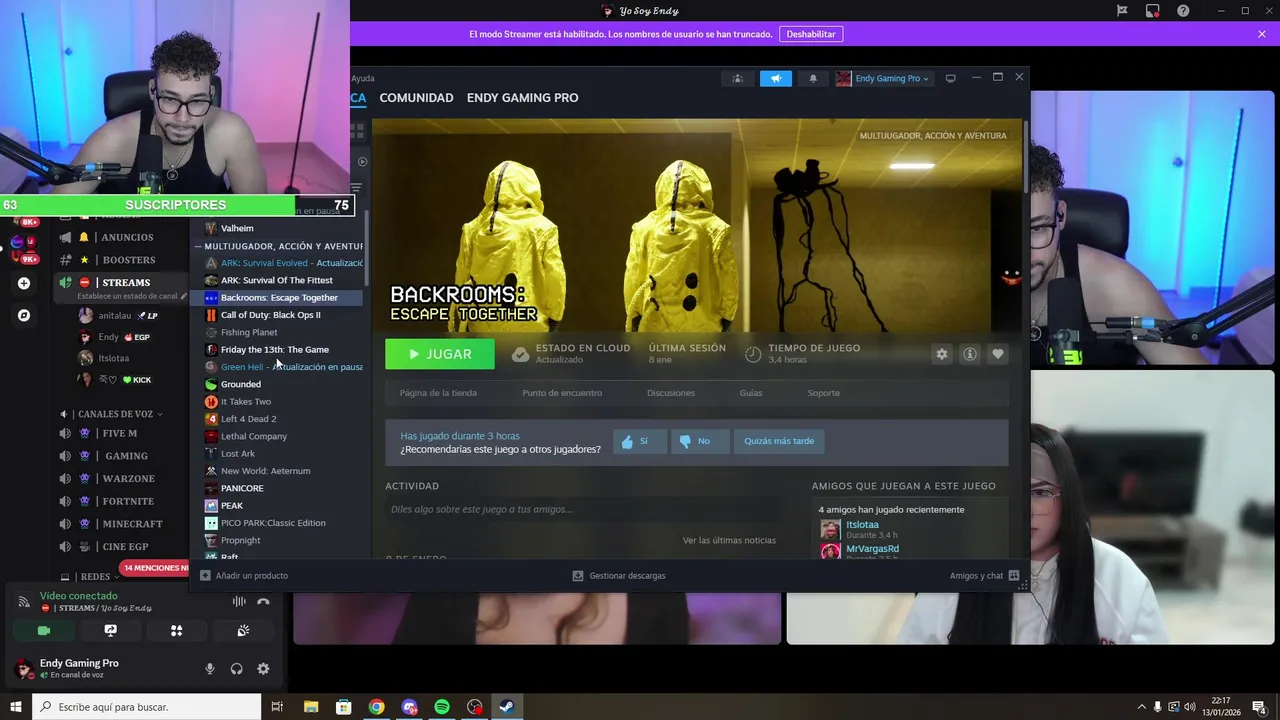Show Backrooms game info icon
The image size is (1280, 720).
(969, 354)
